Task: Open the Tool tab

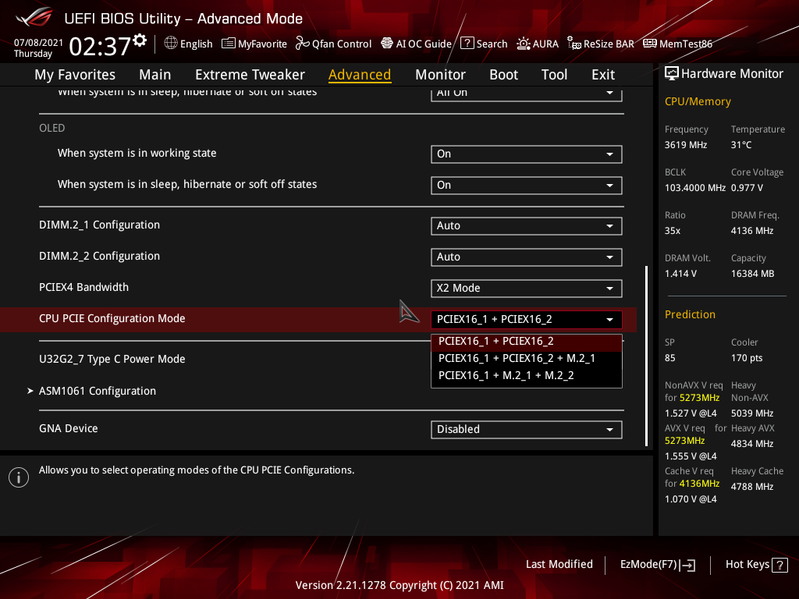Action: tap(554, 75)
